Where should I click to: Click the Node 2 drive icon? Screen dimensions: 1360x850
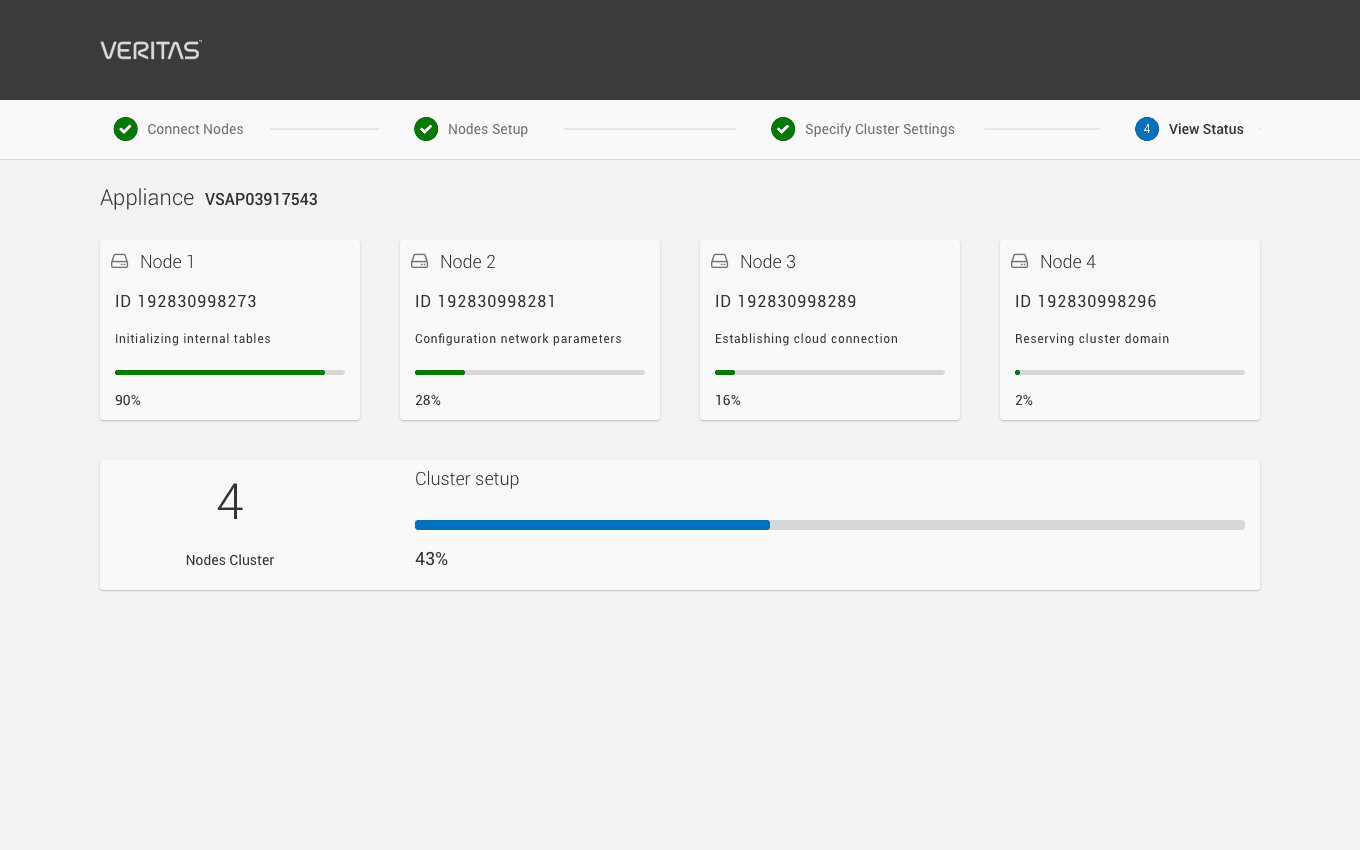click(x=420, y=261)
